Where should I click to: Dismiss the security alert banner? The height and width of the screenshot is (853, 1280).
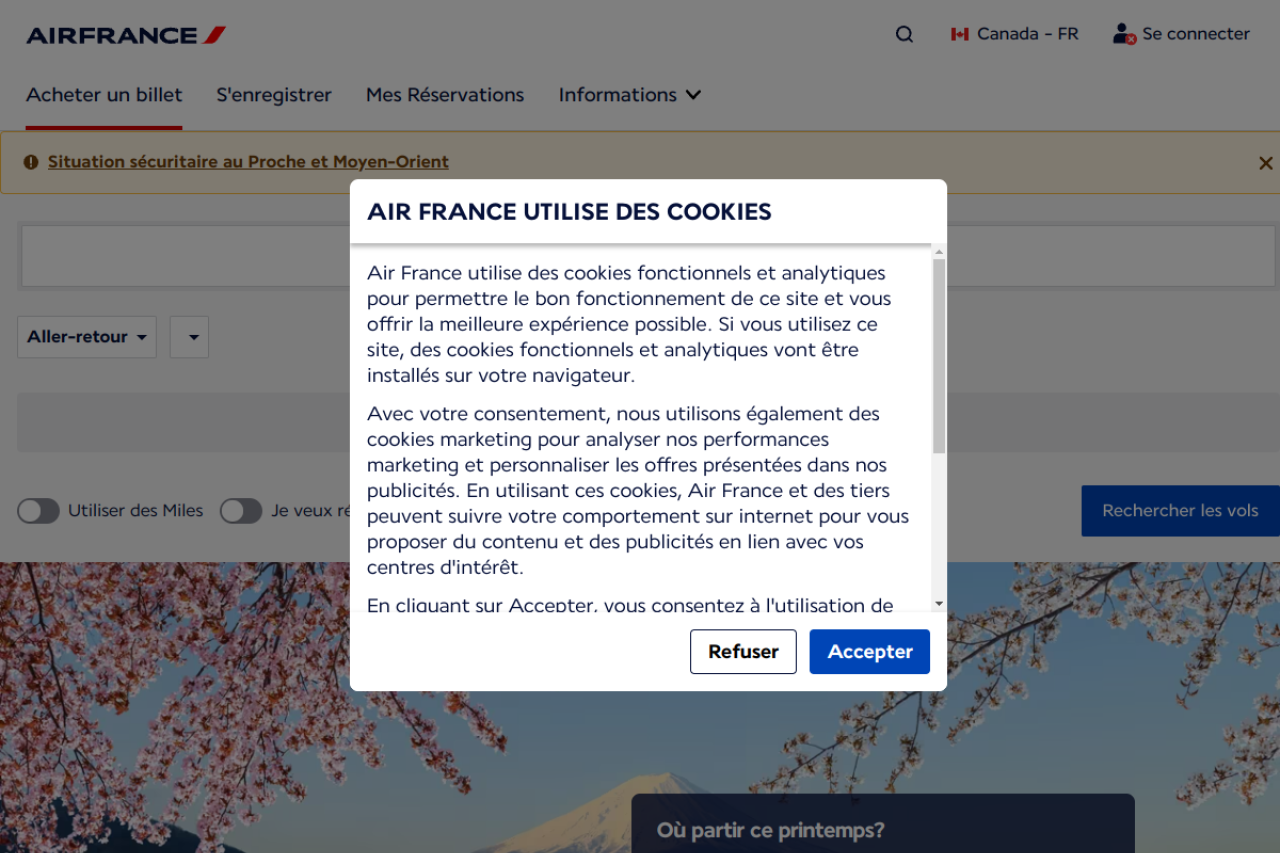pos(1265,163)
